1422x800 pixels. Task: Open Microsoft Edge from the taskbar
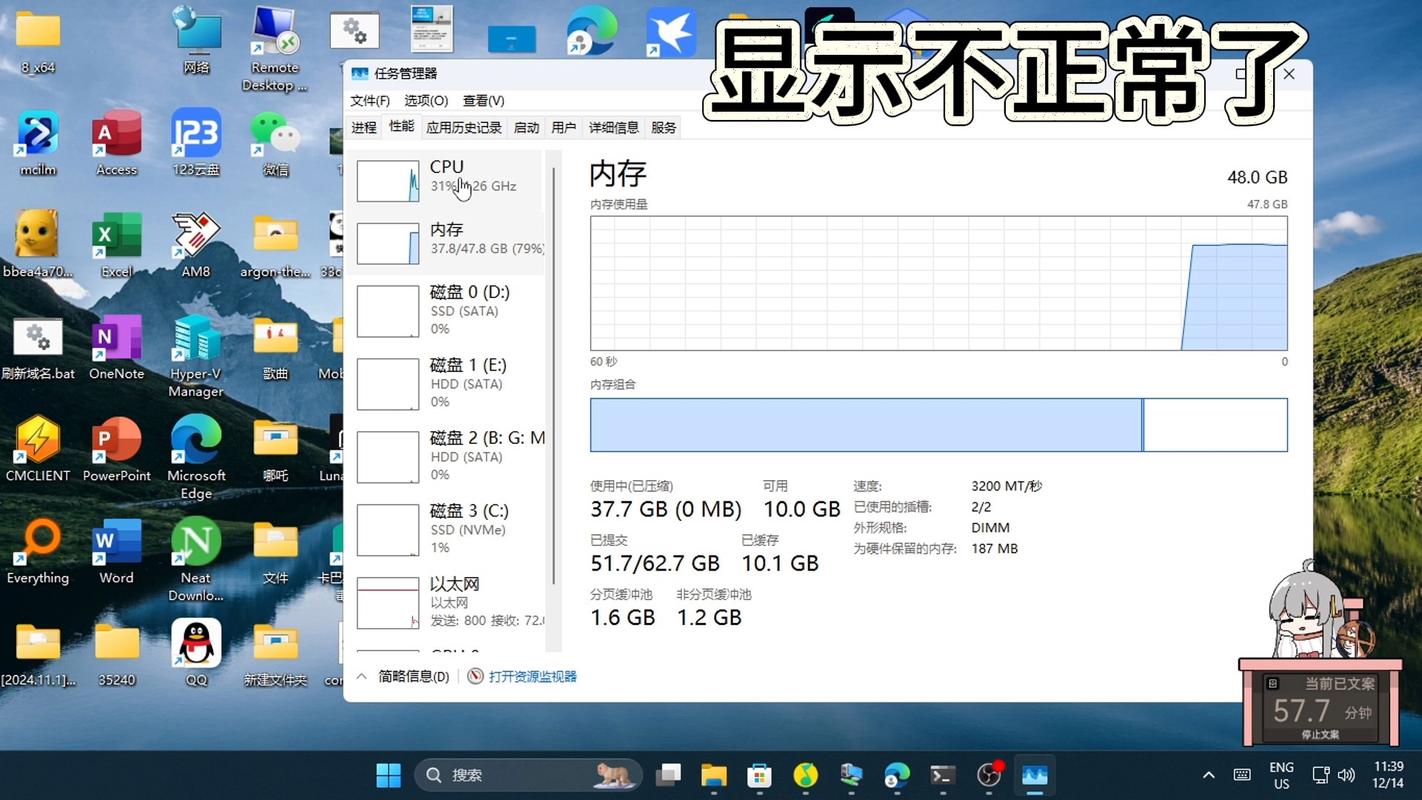[896, 775]
